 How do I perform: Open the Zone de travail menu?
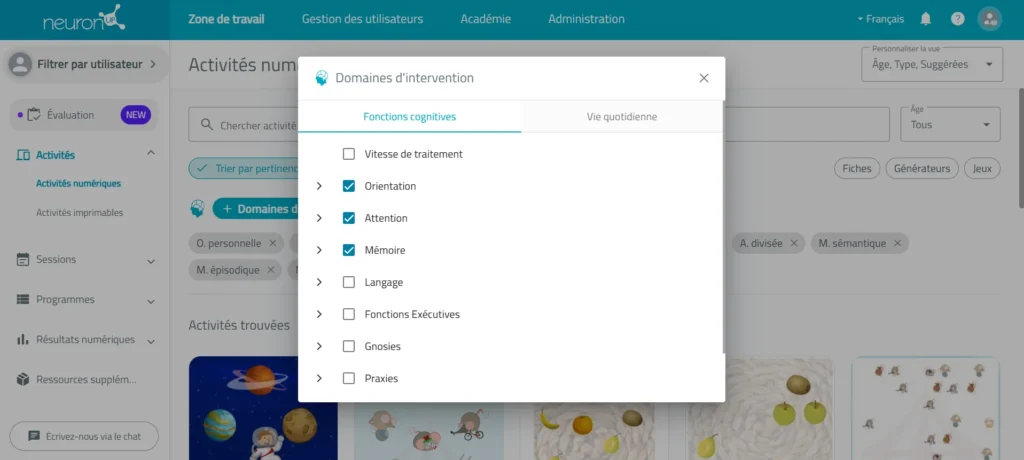pyautogui.click(x=227, y=19)
